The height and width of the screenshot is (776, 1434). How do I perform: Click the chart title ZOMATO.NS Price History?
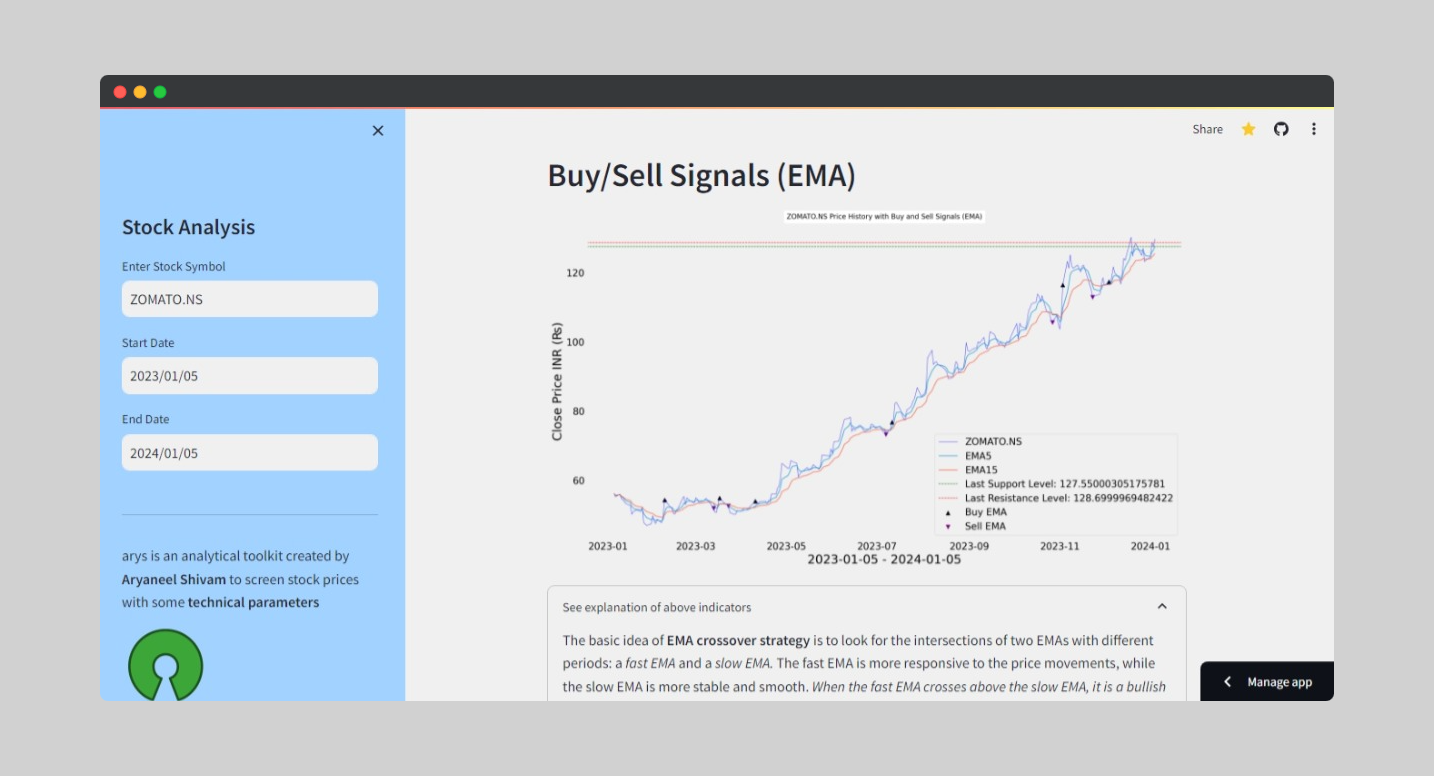(x=884, y=216)
